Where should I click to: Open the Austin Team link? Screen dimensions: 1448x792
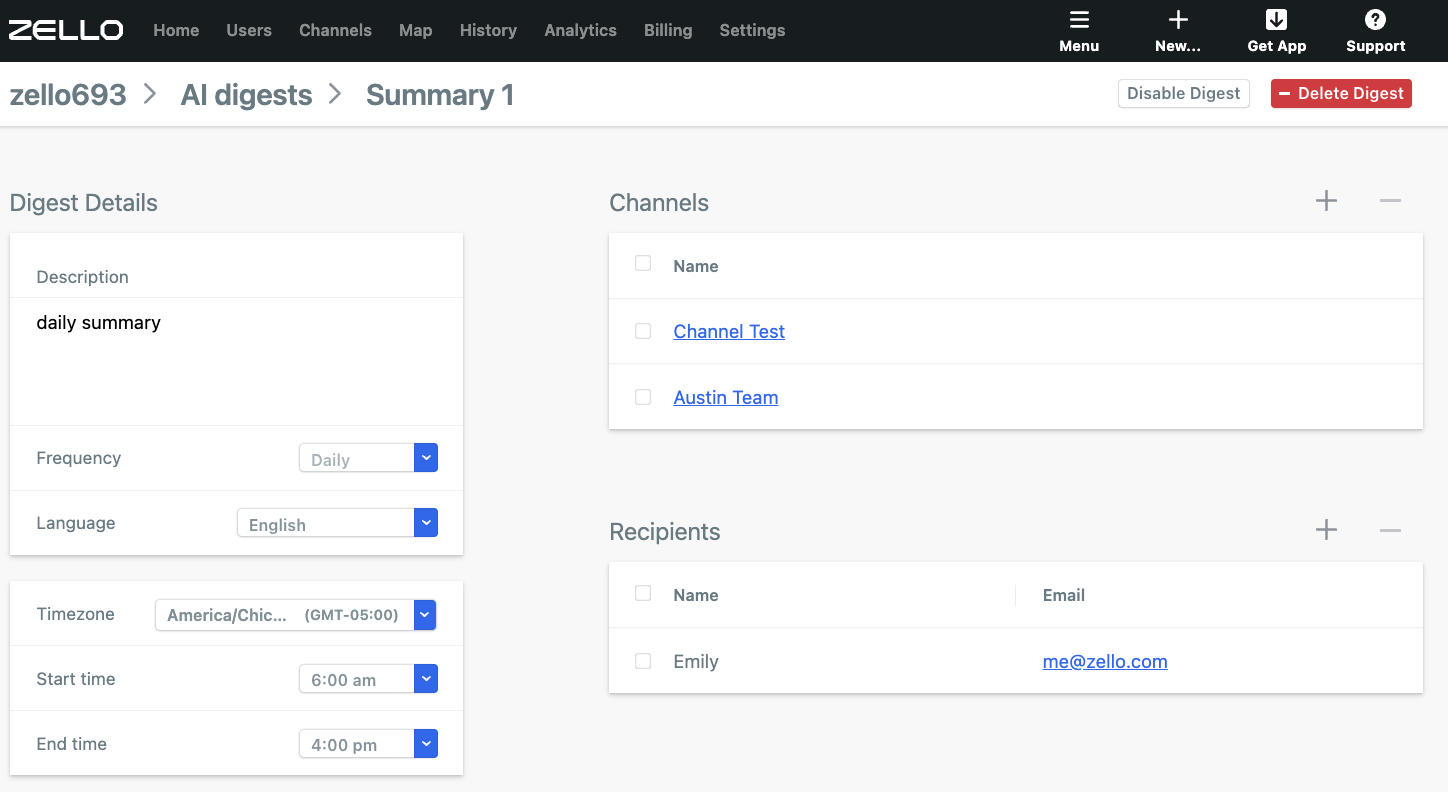pos(726,397)
